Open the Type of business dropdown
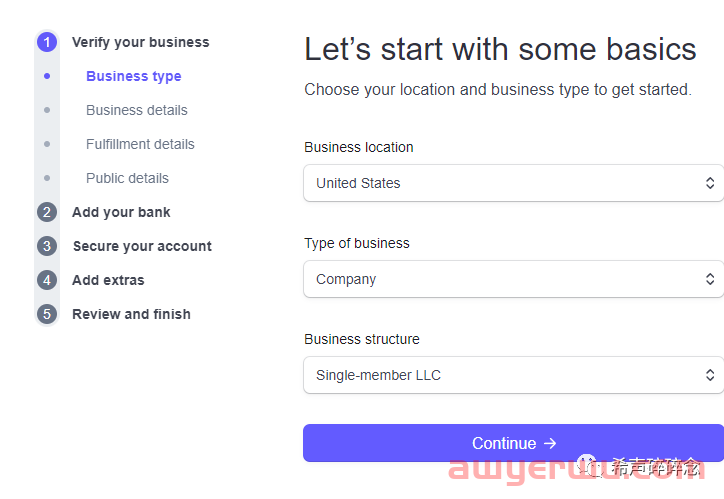The height and width of the screenshot is (499, 724). point(513,279)
